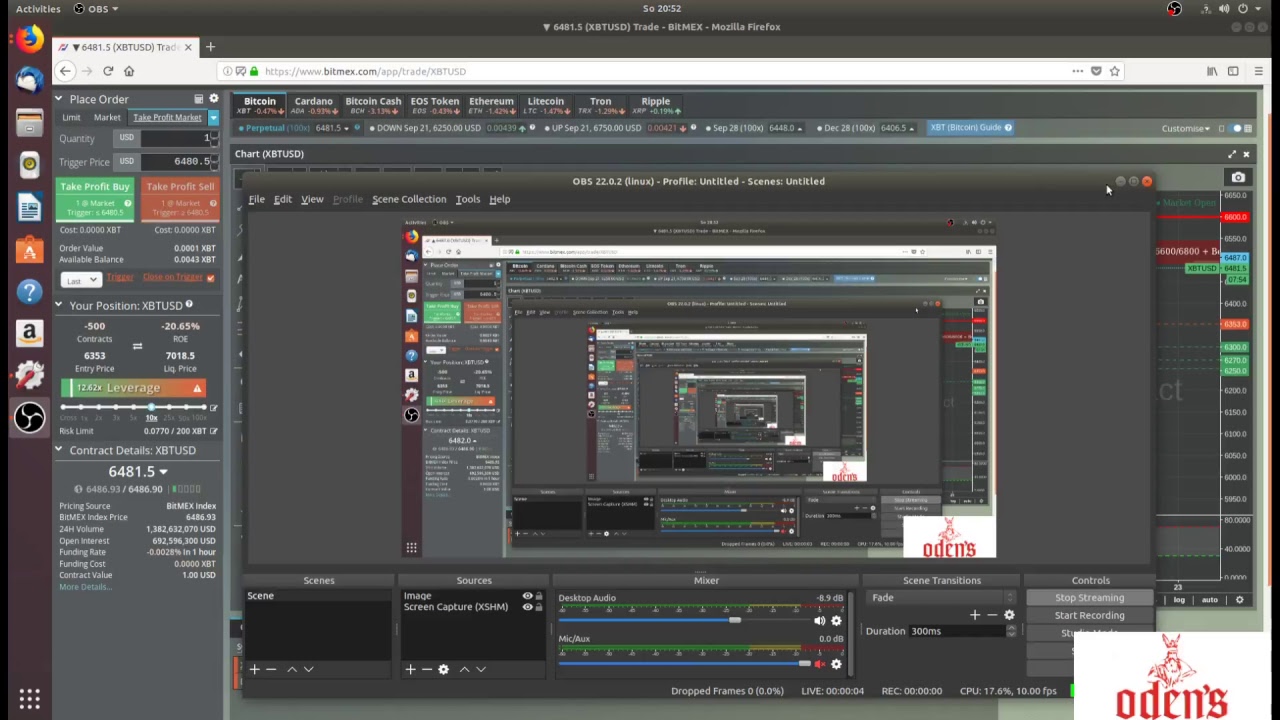Open the Amazon launcher in the dock
The image size is (1280, 720).
coord(29,333)
